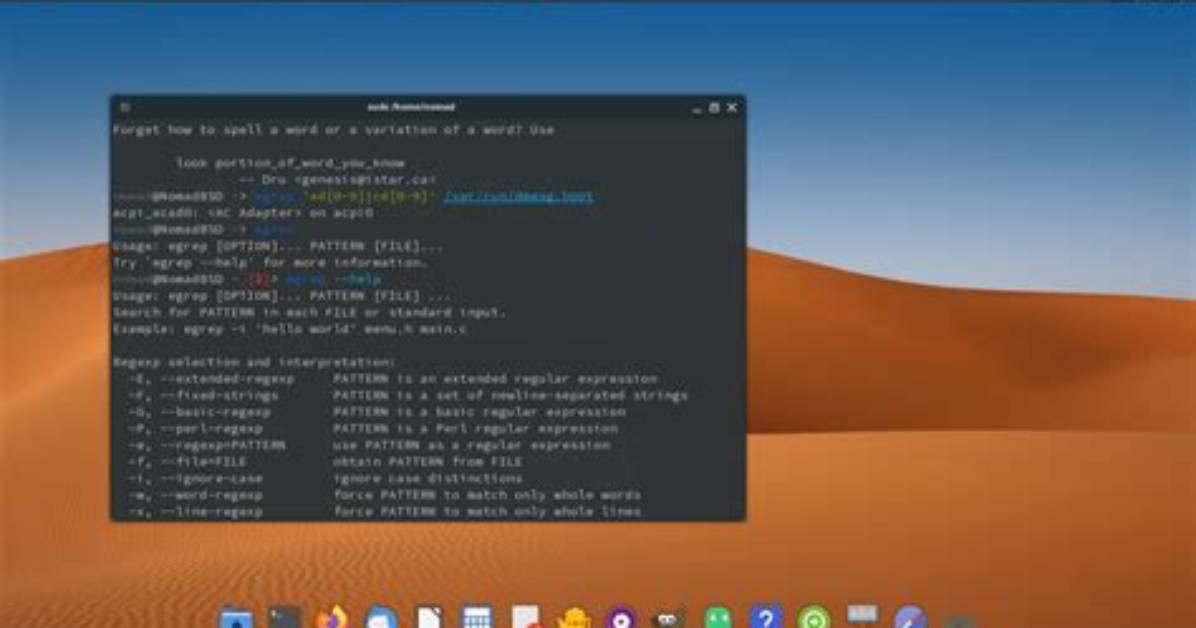
Task: Open the blue mail client dock icon
Action: (381, 618)
